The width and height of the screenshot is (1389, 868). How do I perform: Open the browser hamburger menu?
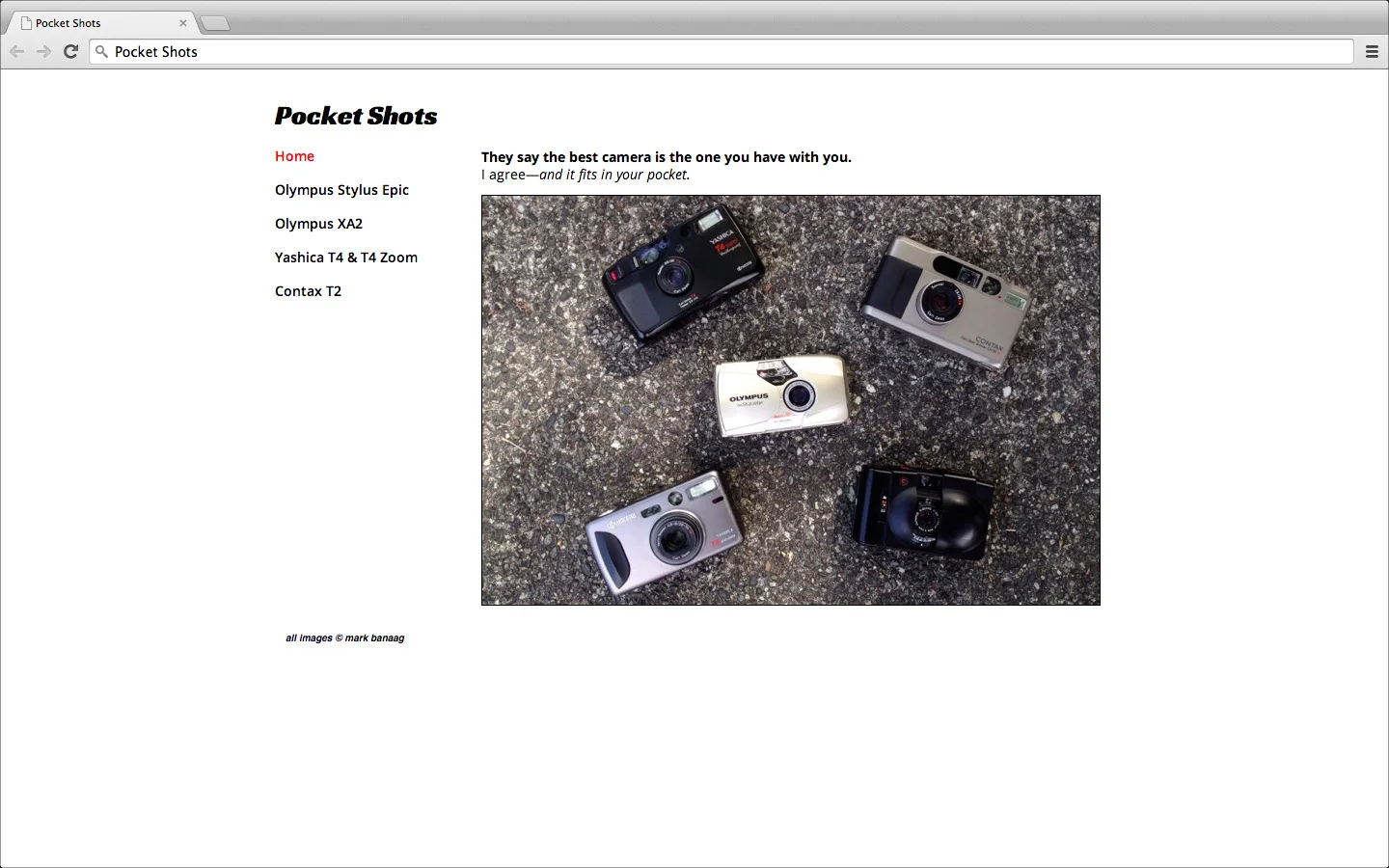click(1372, 52)
